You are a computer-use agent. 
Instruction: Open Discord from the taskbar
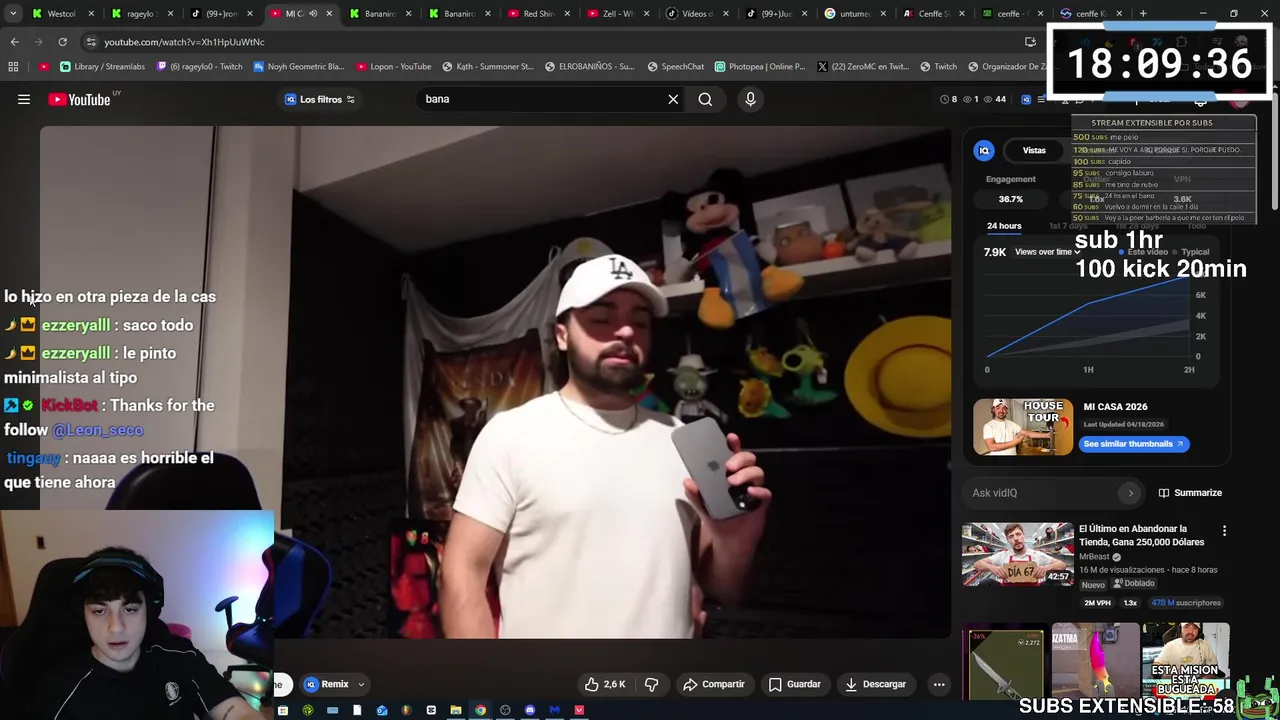(x=530, y=710)
